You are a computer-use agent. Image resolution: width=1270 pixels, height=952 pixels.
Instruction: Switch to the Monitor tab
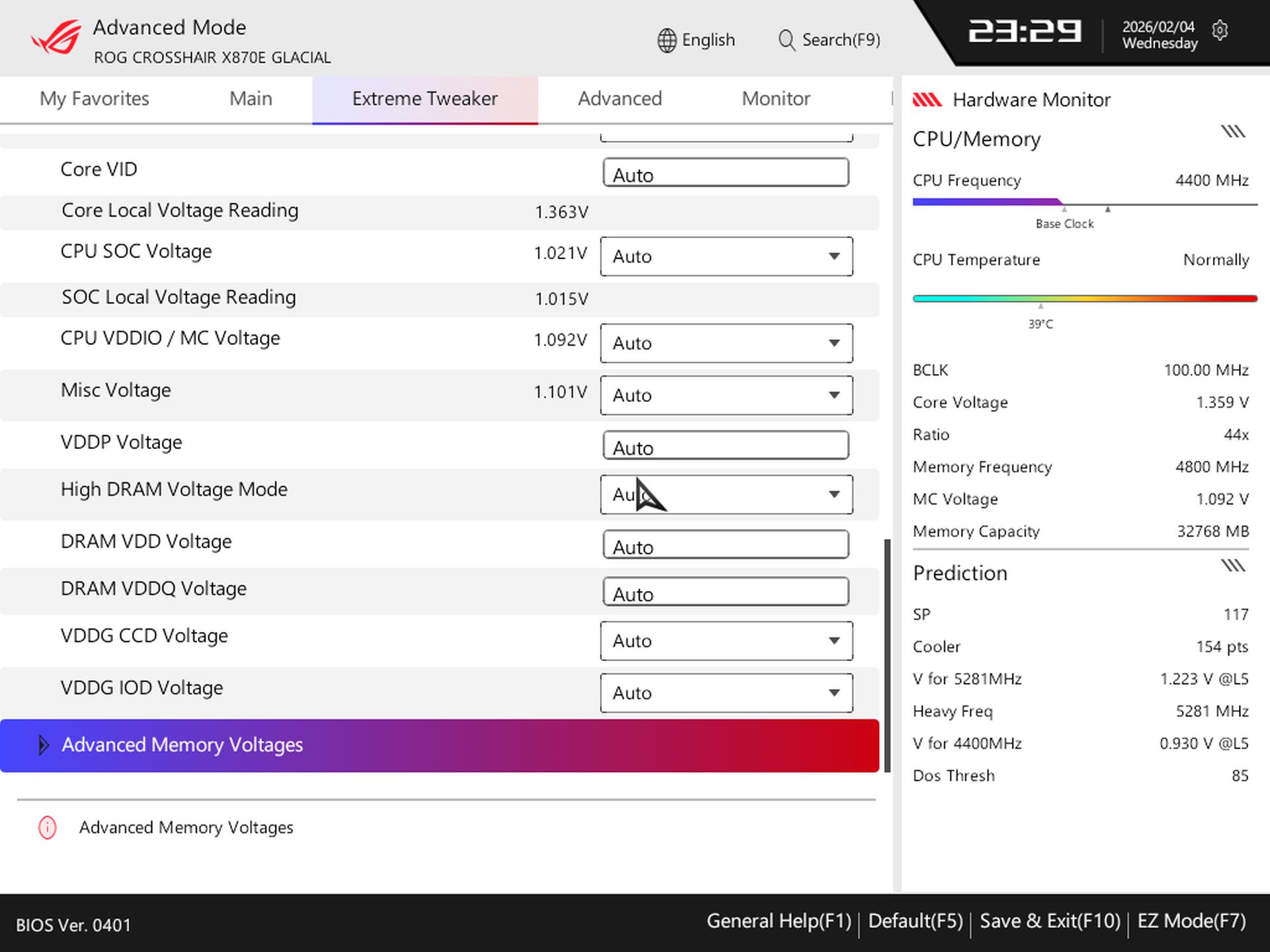coord(775,99)
